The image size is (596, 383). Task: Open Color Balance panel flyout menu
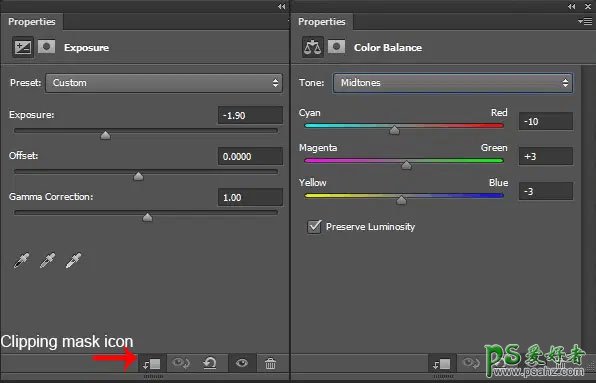click(585, 22)
